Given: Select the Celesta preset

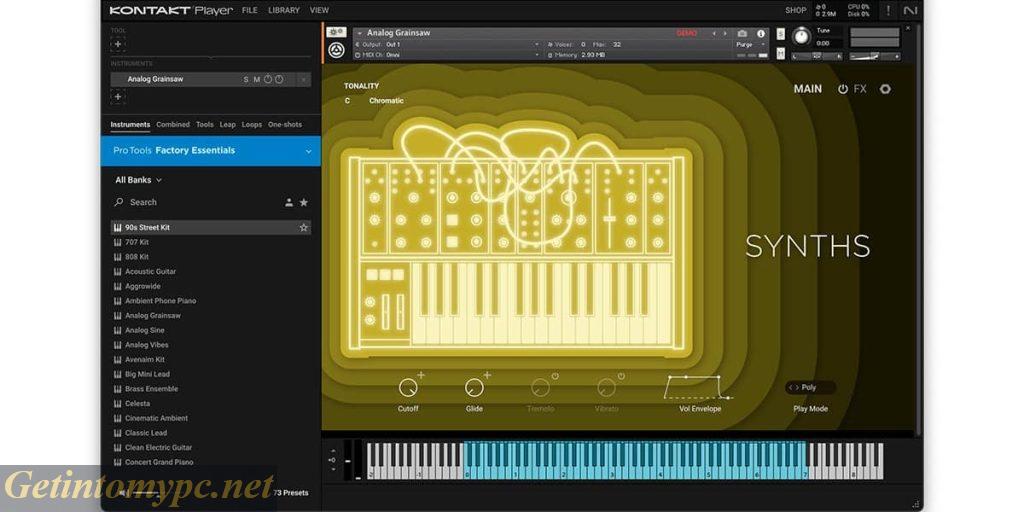Looking at the screenshot, I should (211, 404).
